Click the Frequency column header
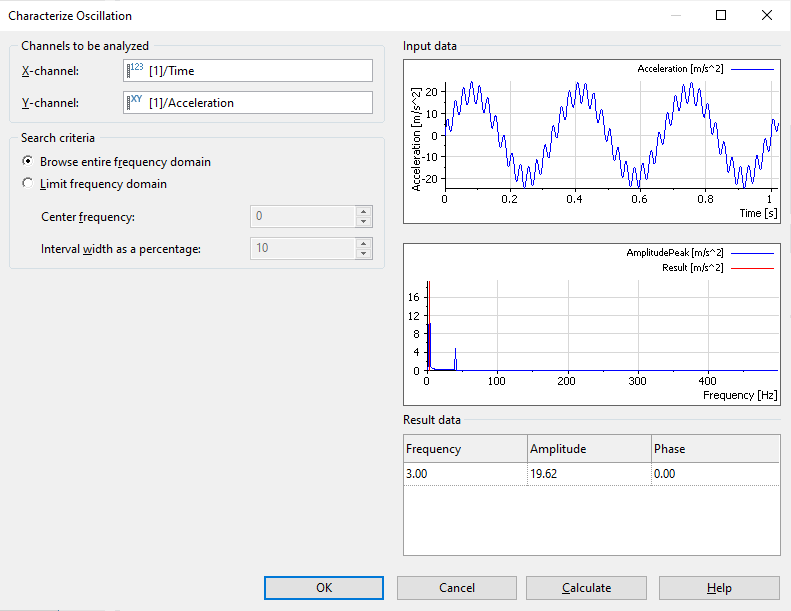This screenshot has width=791, height=611. click(465, 449)
